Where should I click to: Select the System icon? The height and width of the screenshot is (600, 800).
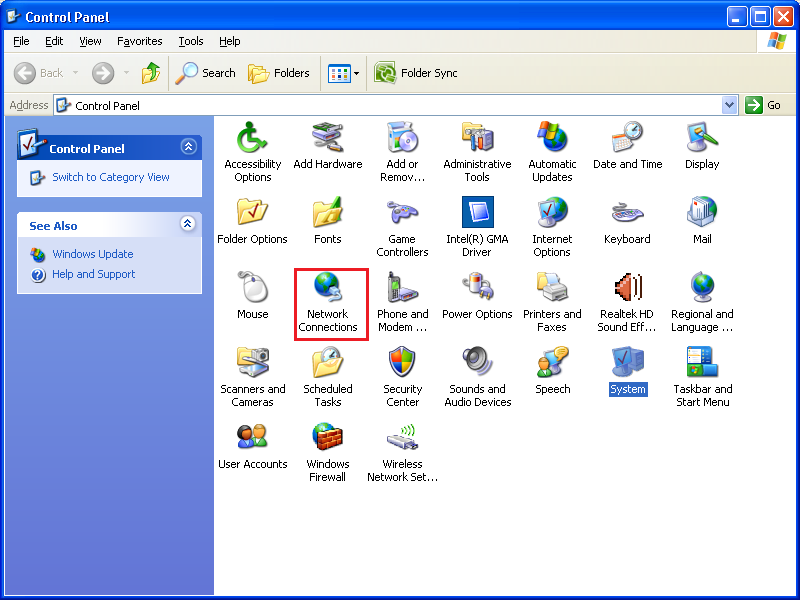[x=628, y=370]
